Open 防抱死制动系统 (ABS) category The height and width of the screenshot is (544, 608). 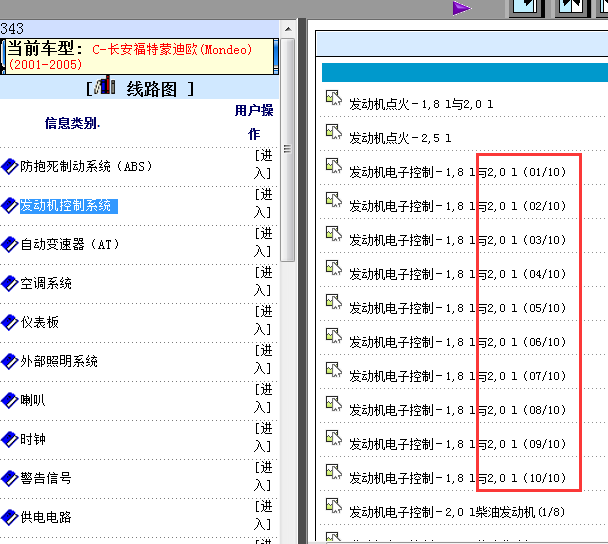[86, 167]
